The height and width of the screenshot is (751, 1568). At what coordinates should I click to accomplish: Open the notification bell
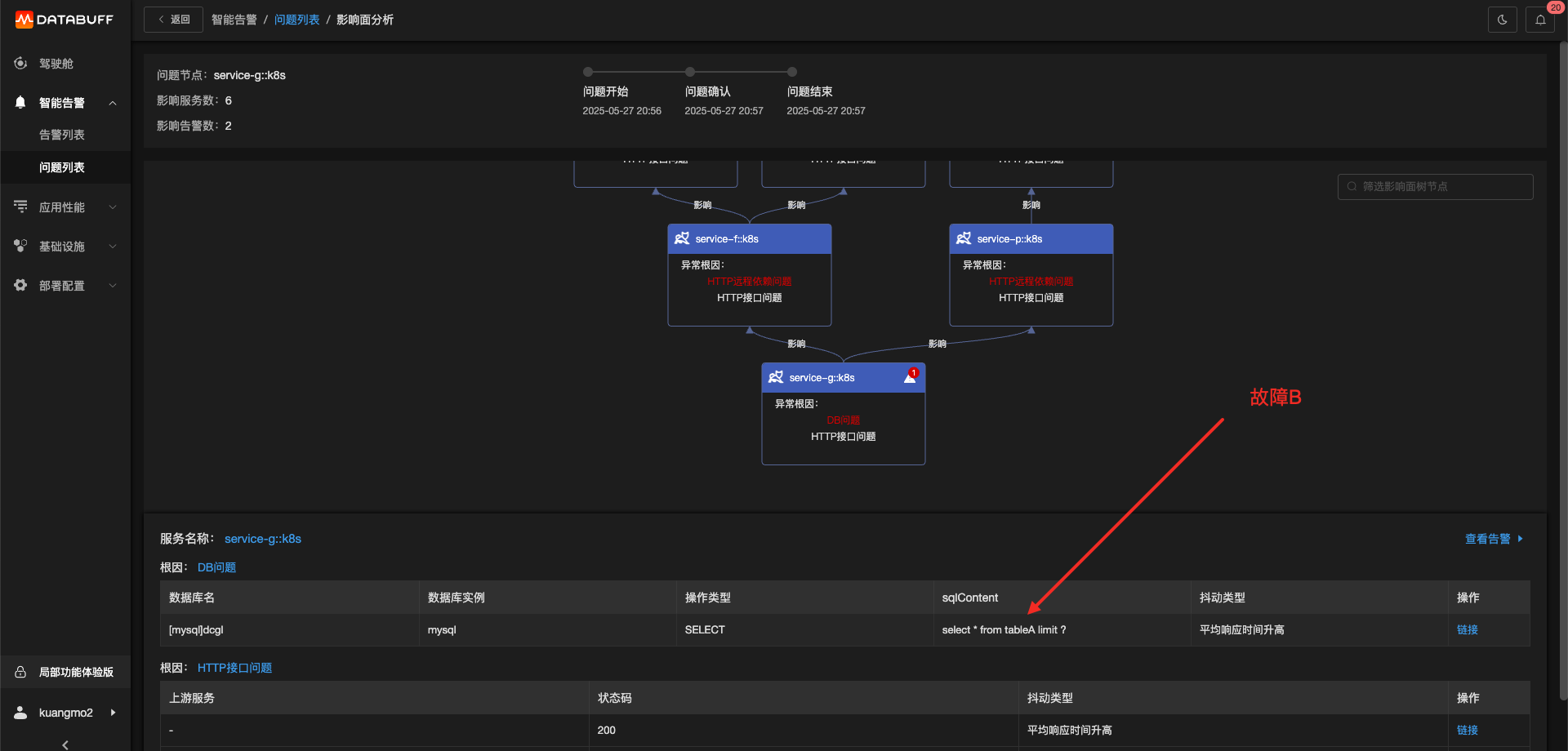point(1540,20)
